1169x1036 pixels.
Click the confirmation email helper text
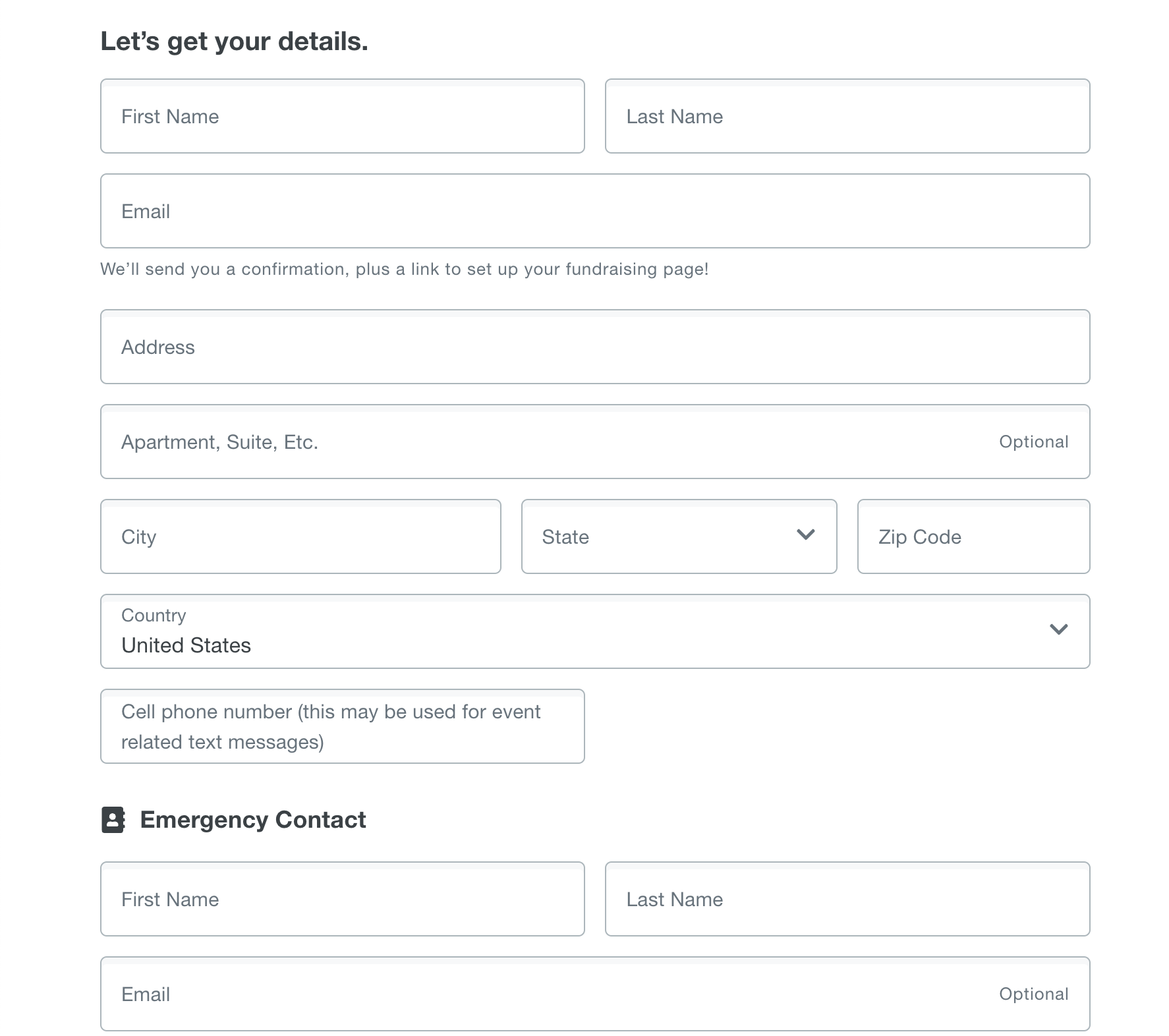point(404,269)
